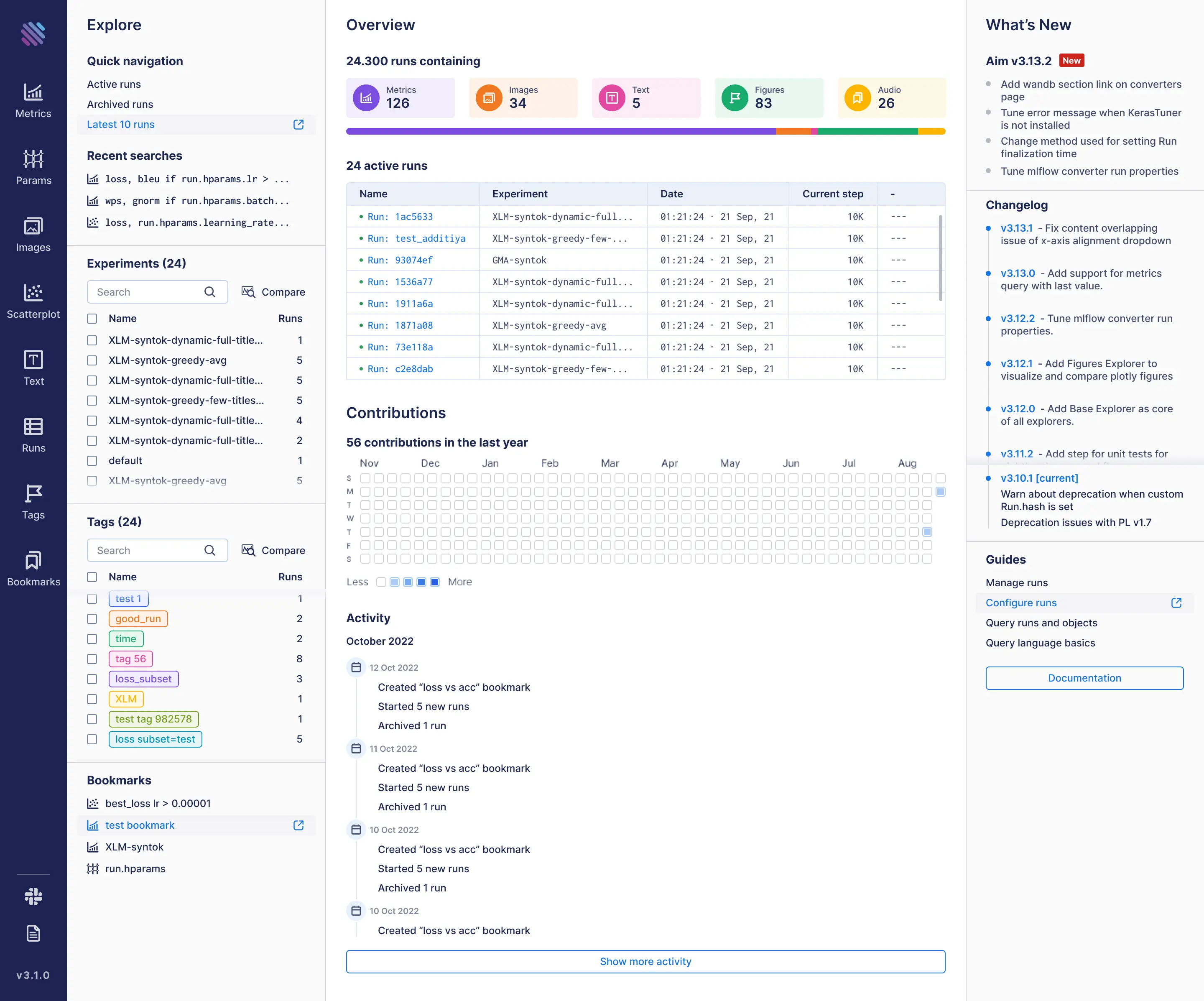Open the Metrics explorer in sidebar
The image size is (1204, 1001).
[33, 100]
